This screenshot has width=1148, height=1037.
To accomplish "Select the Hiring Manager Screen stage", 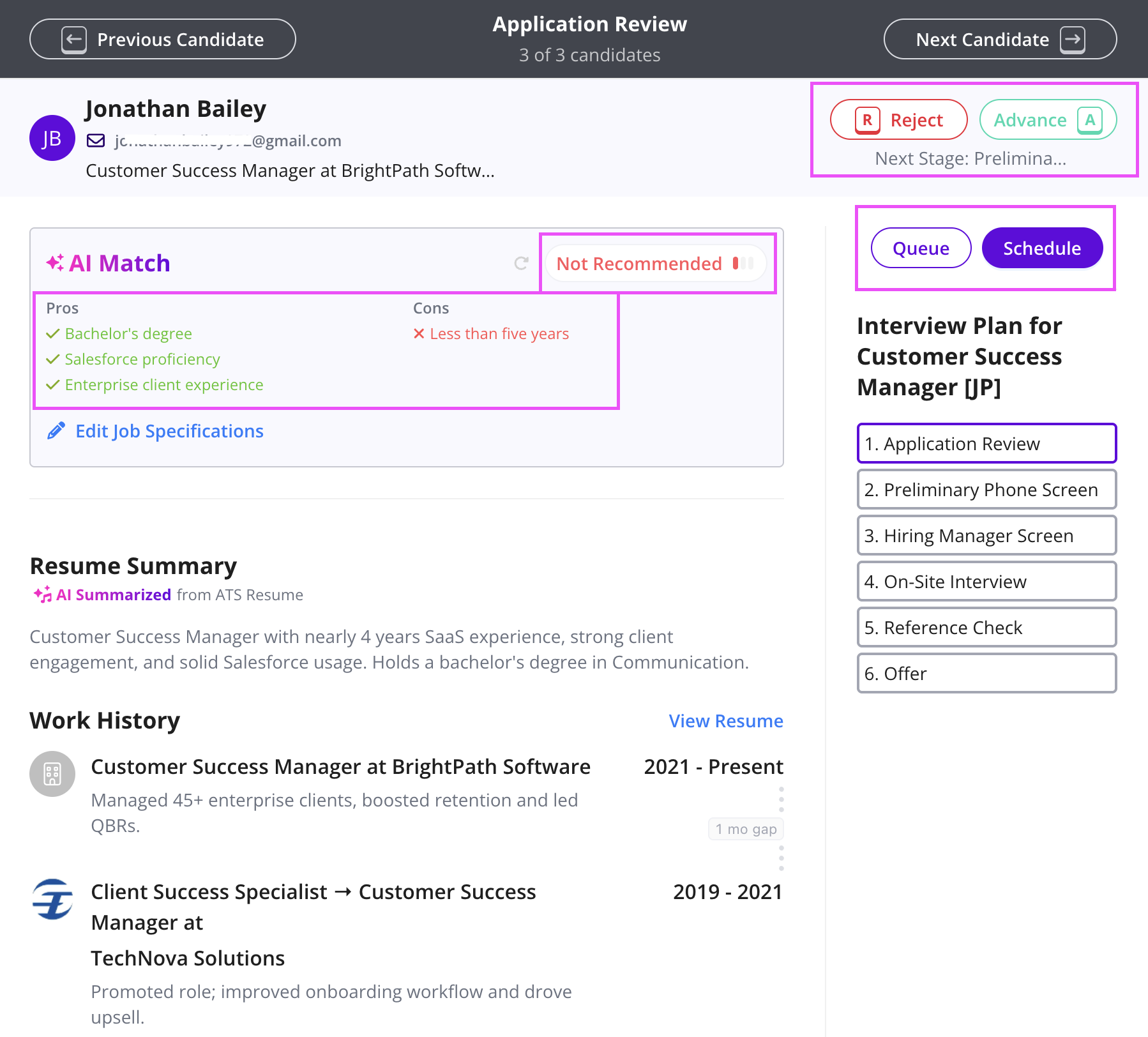I will click(986, 536).
